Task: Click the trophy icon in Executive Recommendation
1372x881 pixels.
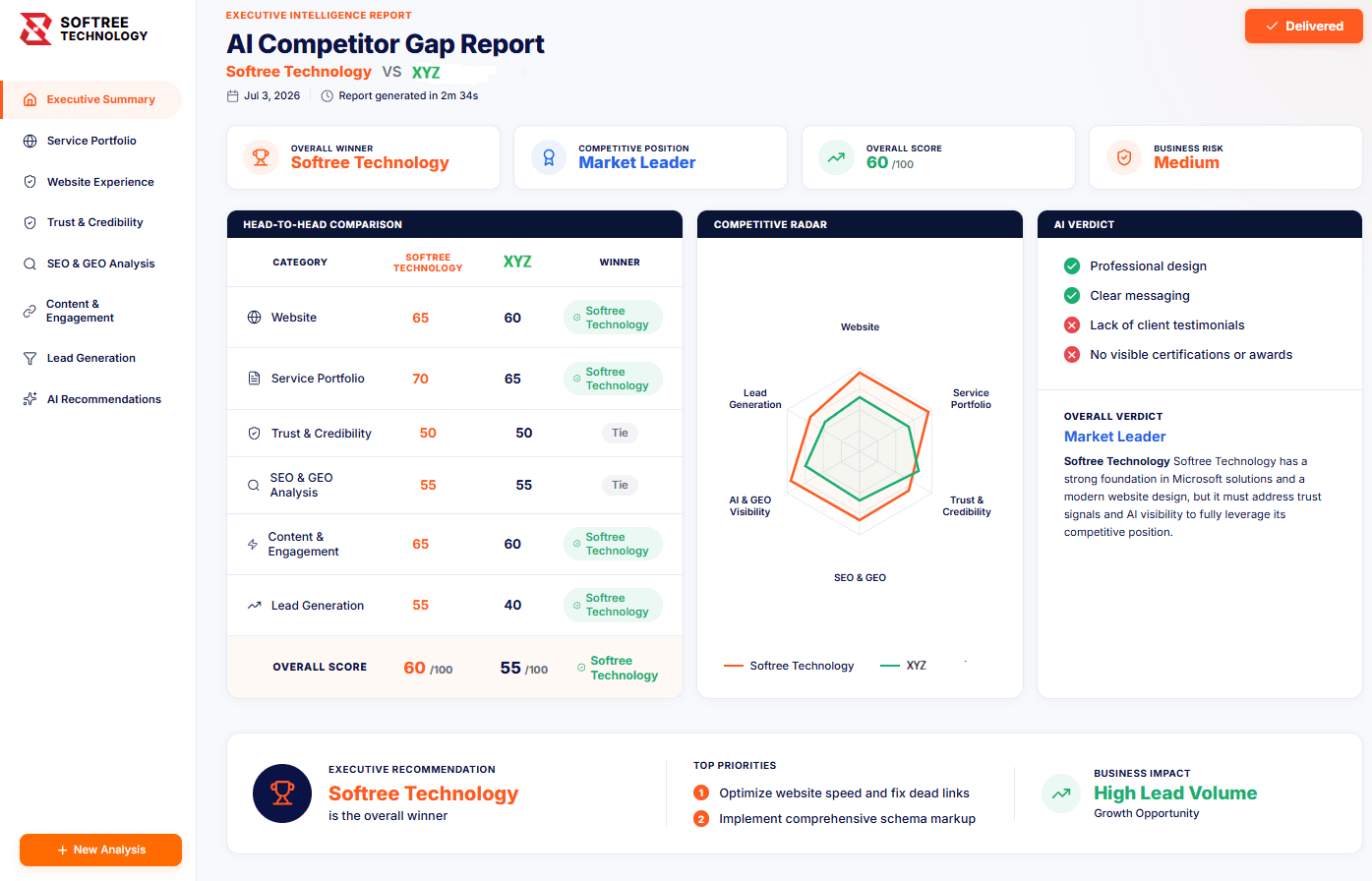Action: tap(282, 793)
